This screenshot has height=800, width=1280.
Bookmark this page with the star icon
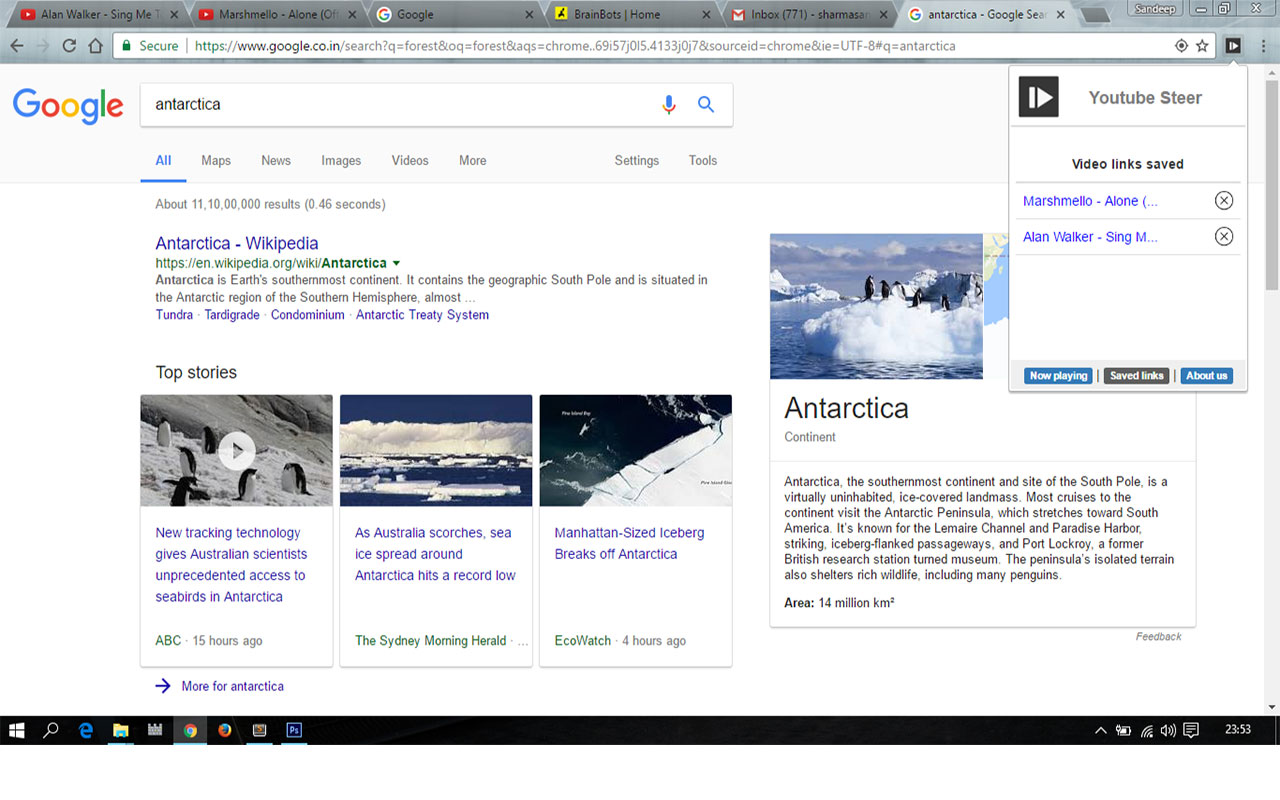[1202, 46]
